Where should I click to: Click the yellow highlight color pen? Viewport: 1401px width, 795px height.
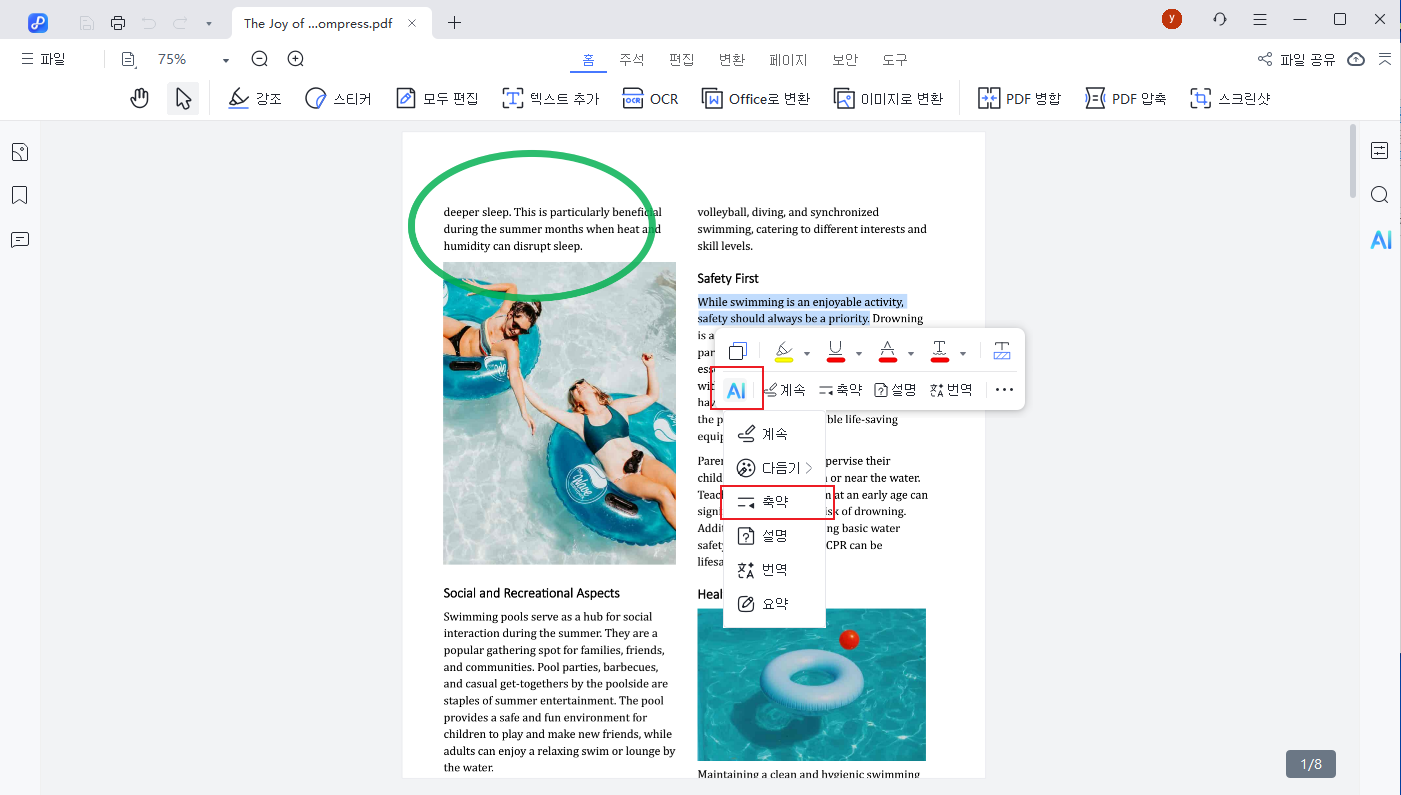pos(784,351)
